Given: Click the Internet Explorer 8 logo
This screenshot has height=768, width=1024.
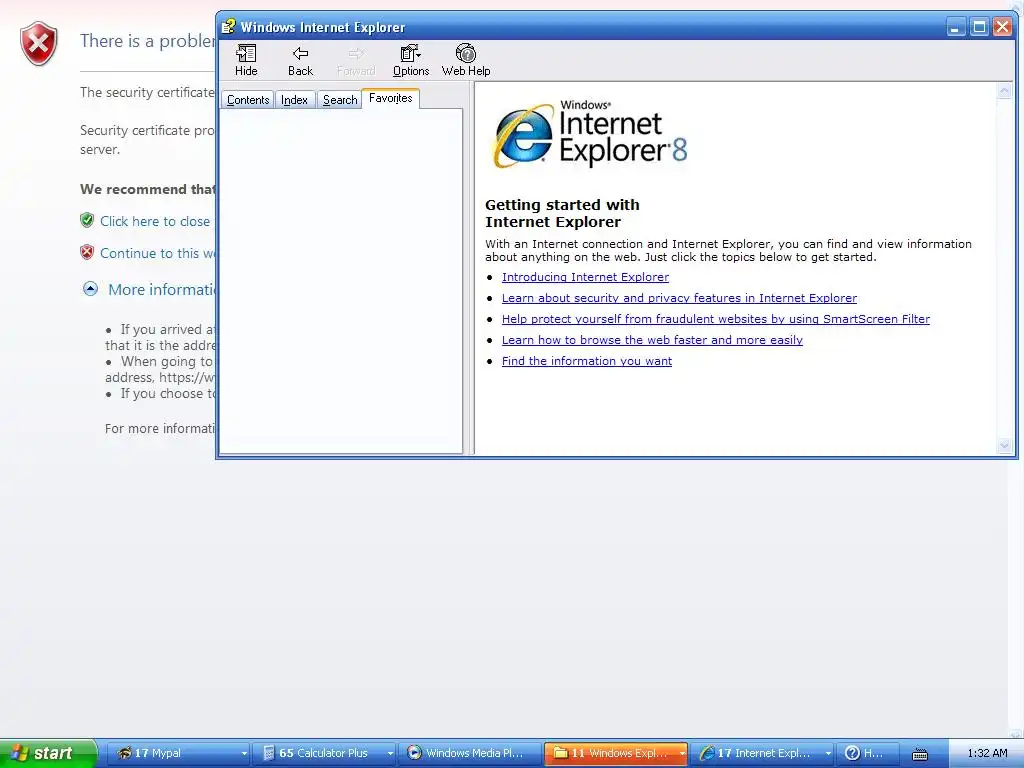Looking at the screenshot, I should pyautogui.click(x=590, y=134).
